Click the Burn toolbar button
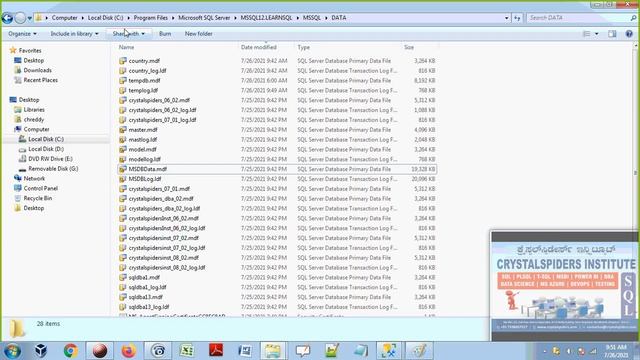 (165, 33)
